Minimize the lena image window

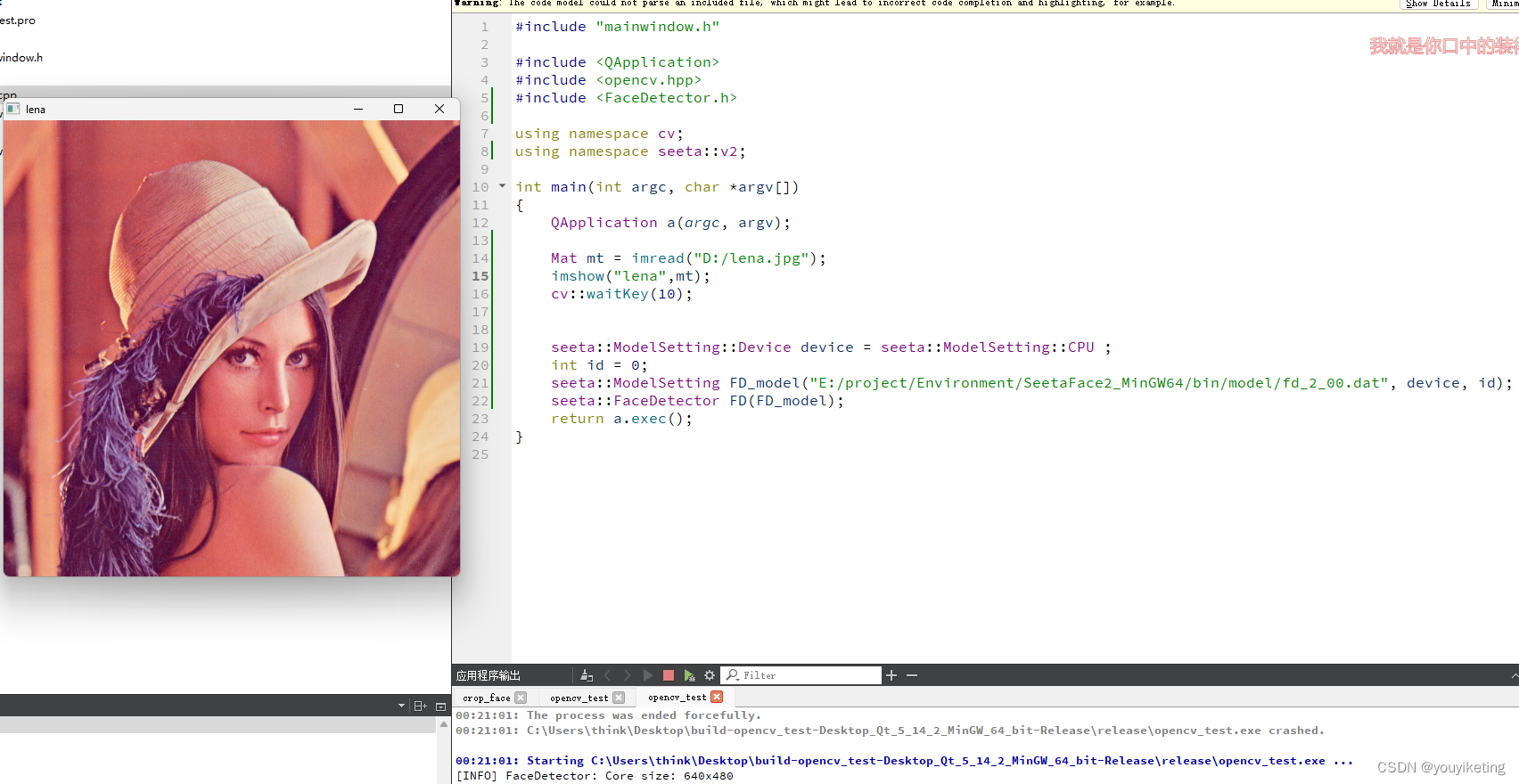tap(358, 109)
